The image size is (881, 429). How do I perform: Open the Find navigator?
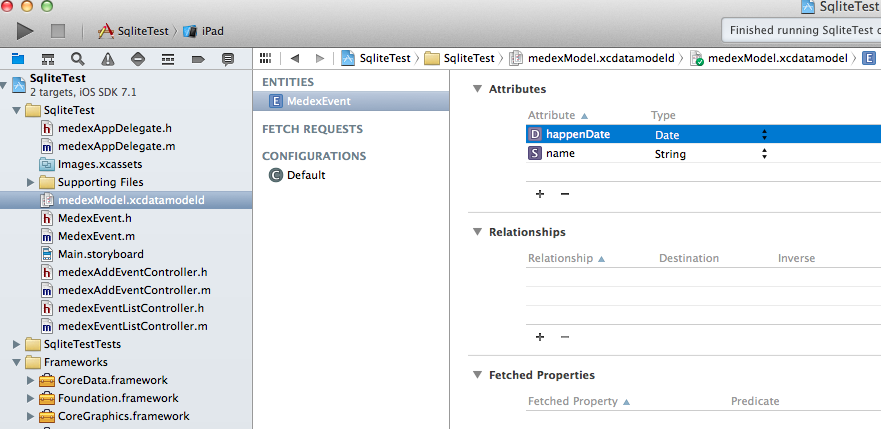click(x=78, y=58)
